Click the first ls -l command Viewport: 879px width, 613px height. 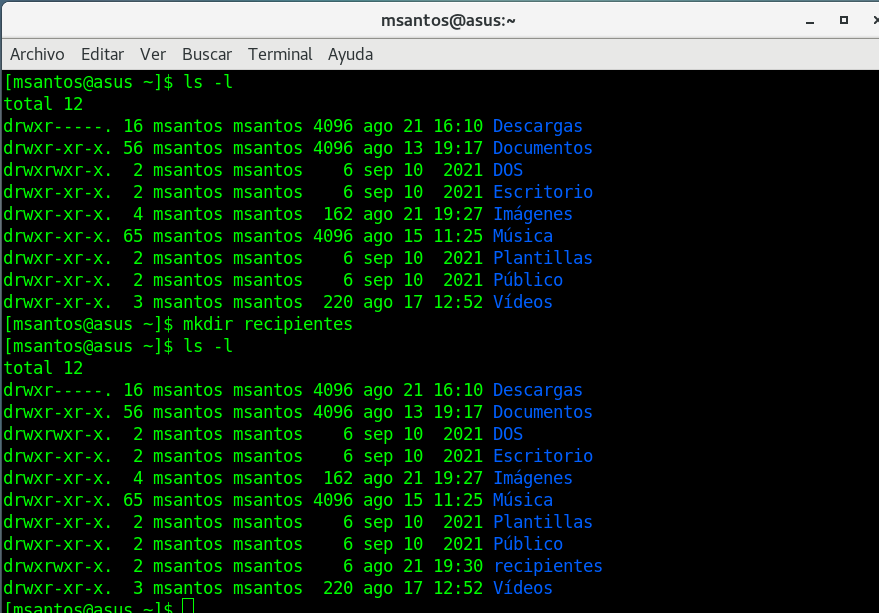(208, 82)
